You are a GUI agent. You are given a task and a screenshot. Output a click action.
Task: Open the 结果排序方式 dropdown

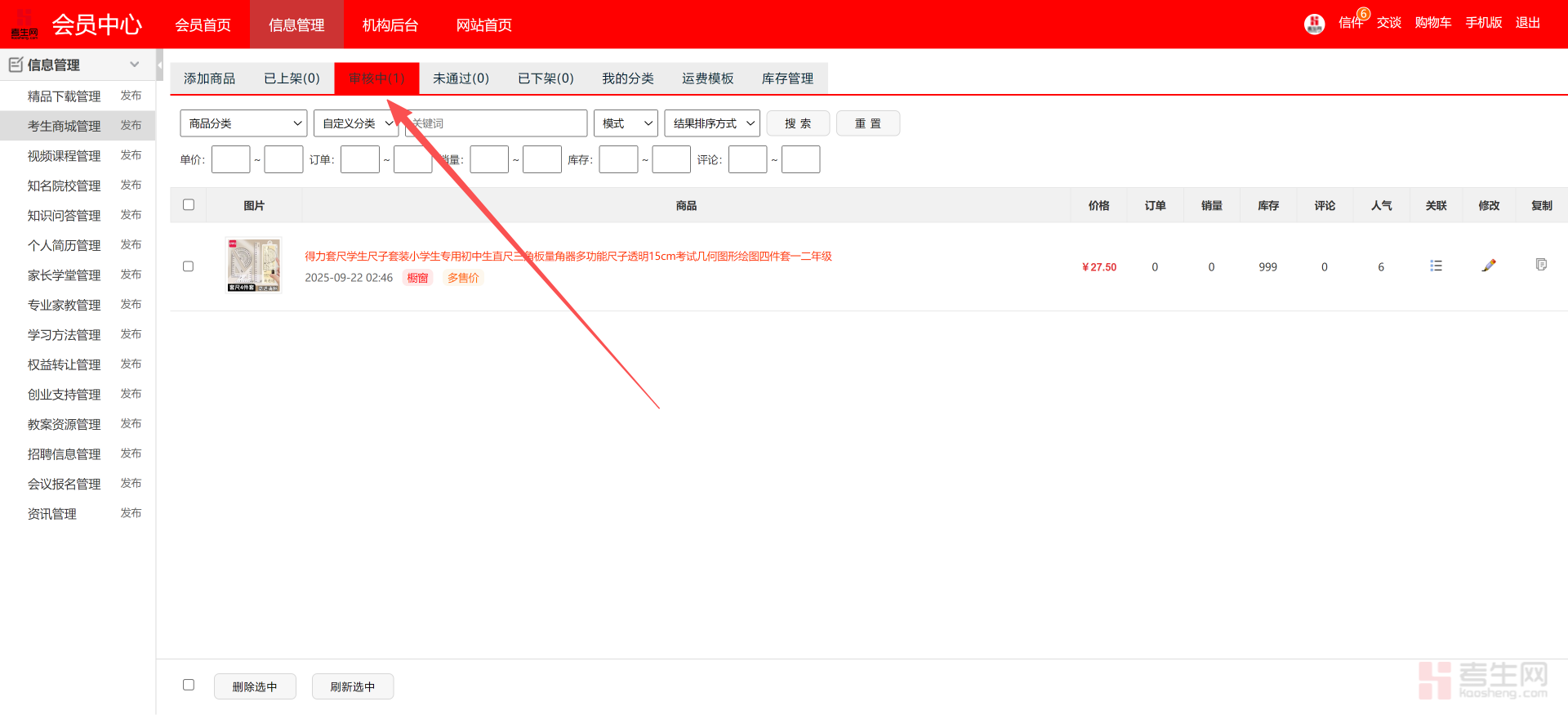(x=712, y=123)
